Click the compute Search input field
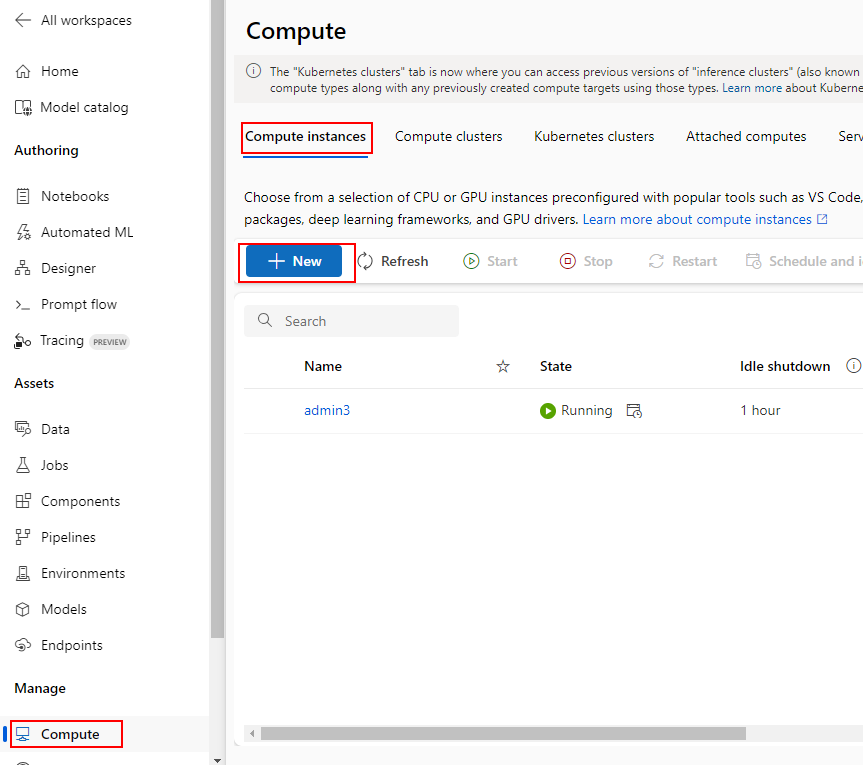The height and width of the screenshot is (765, 863). coord(362,321)
